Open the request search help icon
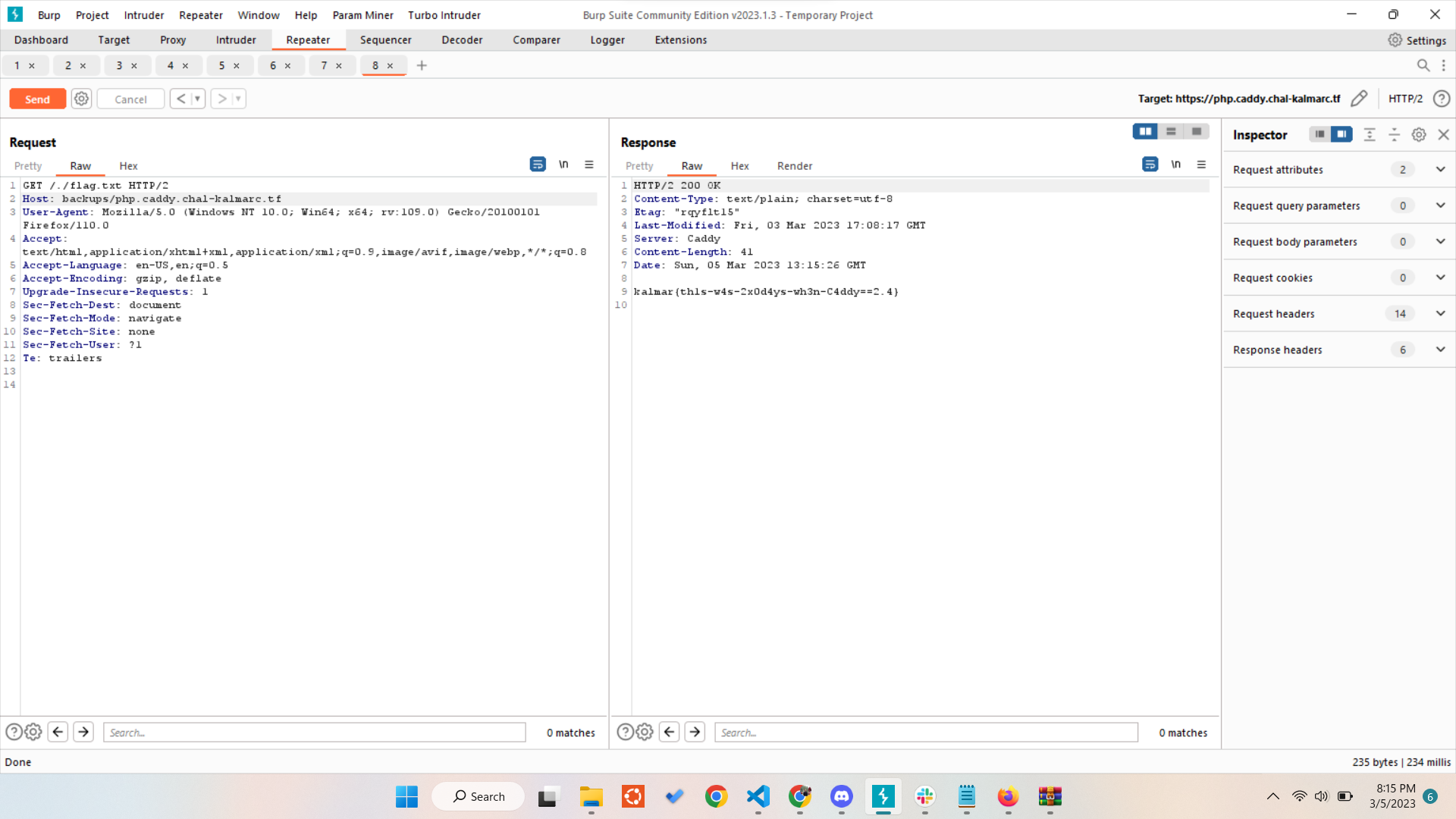1456x819 pixels. tap(14, 732)
